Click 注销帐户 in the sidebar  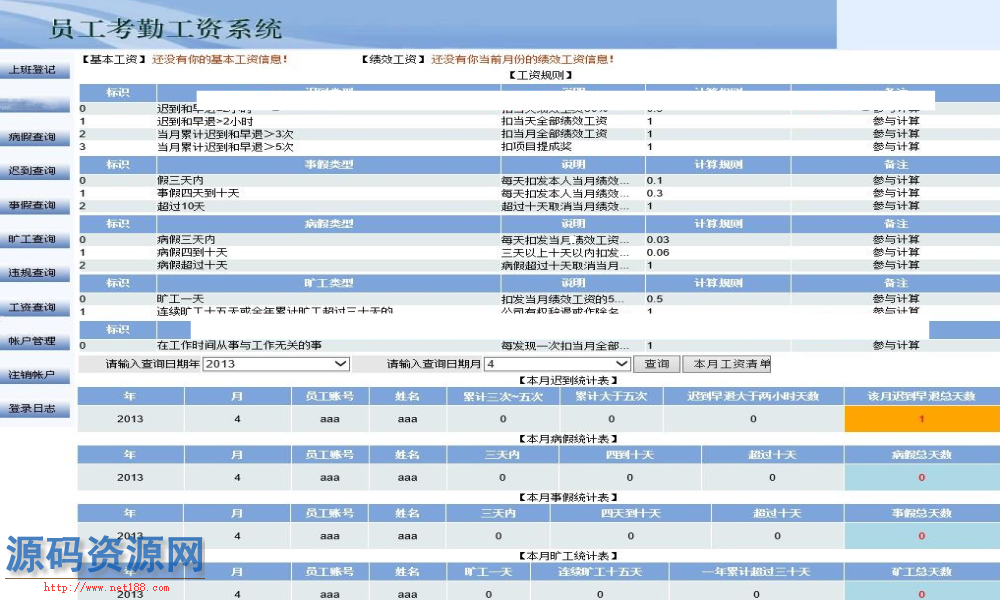coord(32,375)
